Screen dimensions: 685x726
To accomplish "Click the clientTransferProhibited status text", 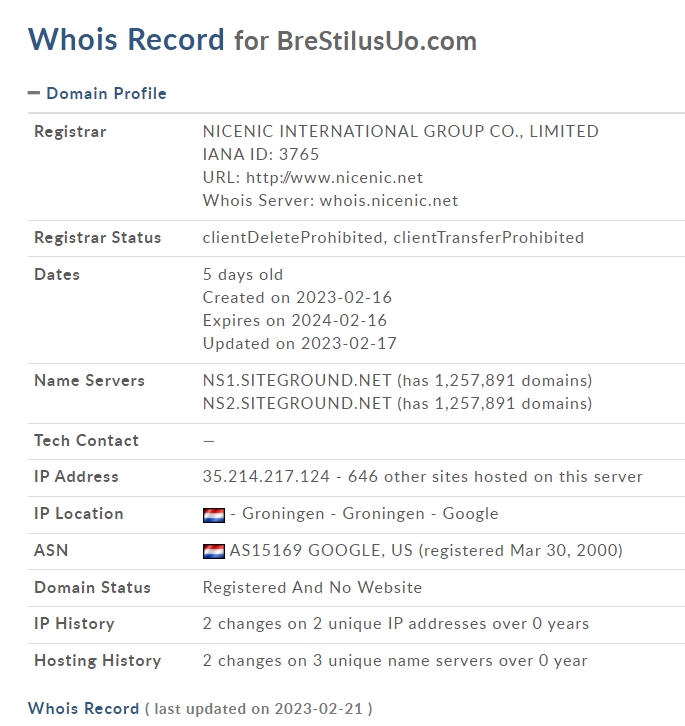I will (x=489, y=238).
